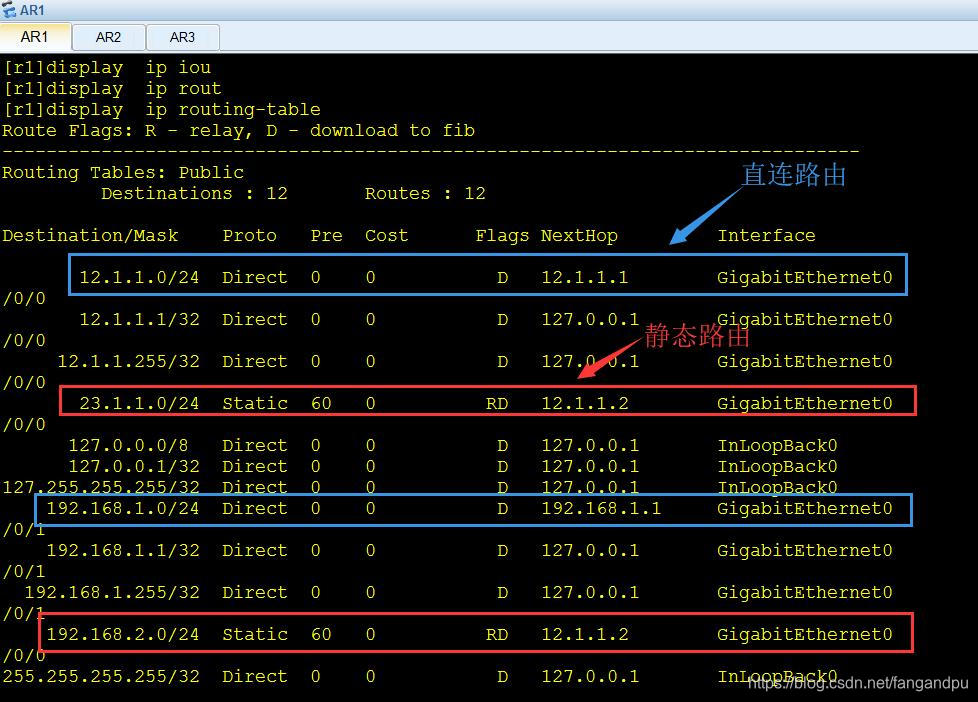This screenshot has width=978, height=702.
Task: Click Direct proto in 192.168.1.0/24 row
Action: [x=255, y=509]
